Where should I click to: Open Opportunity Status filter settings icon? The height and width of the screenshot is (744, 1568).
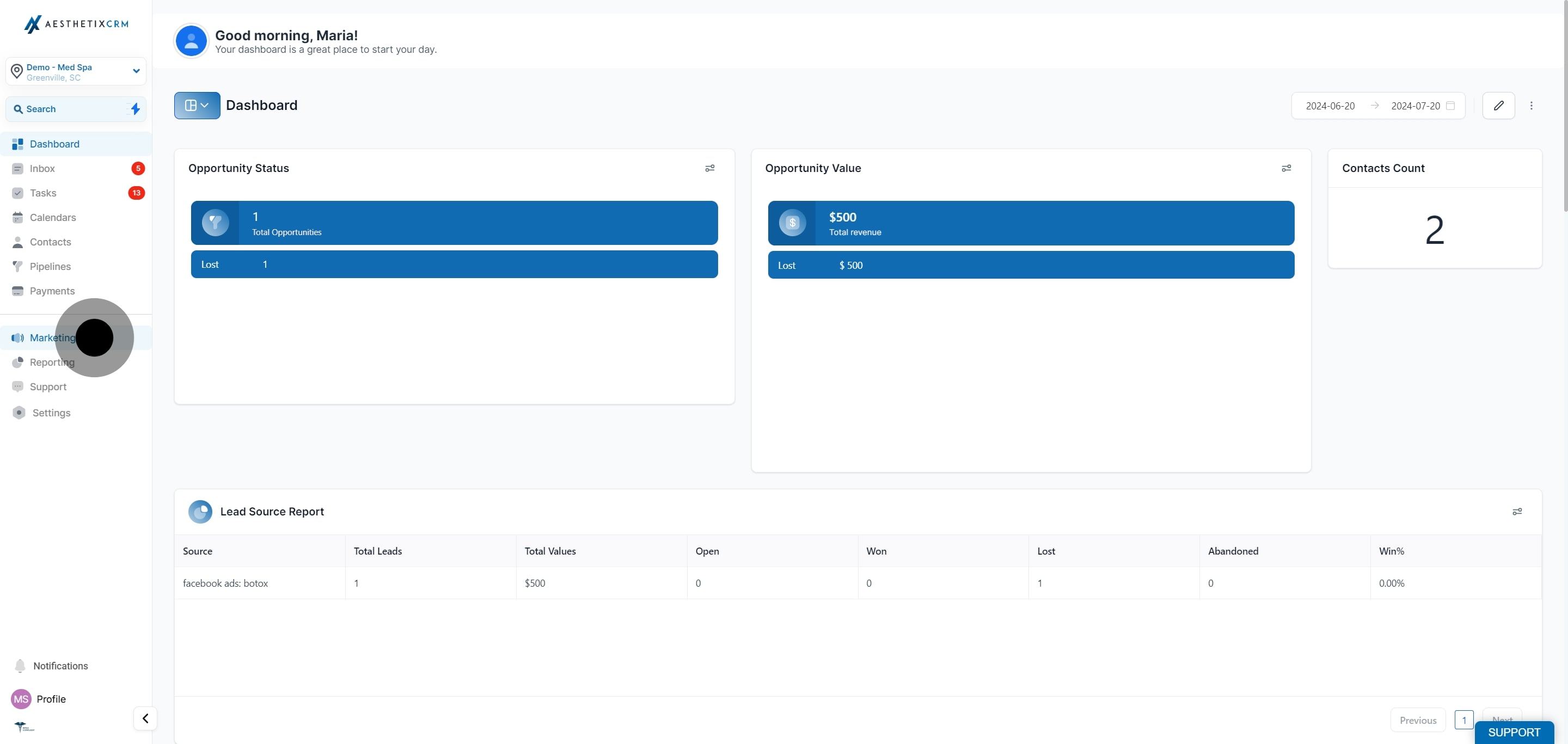pos(710,168)
